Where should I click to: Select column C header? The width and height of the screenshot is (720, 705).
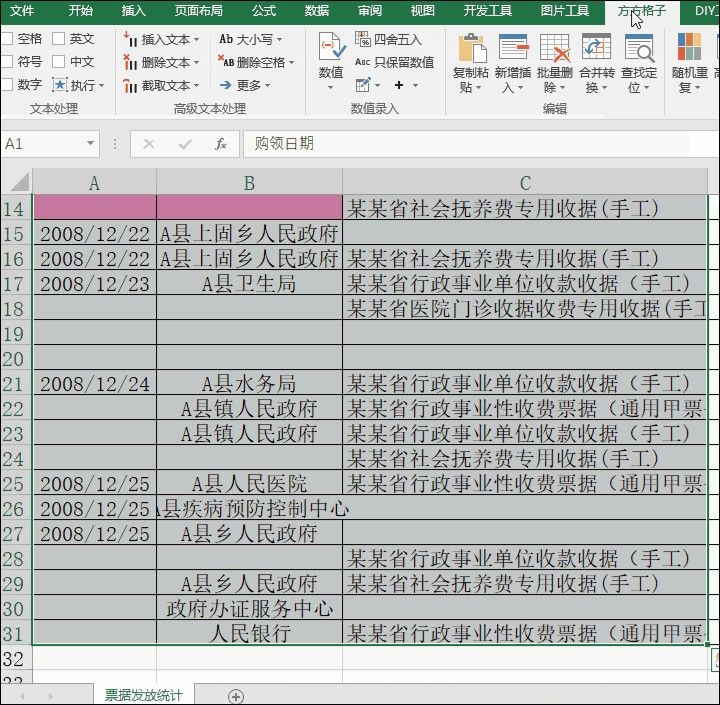click(x=525, y=183)
